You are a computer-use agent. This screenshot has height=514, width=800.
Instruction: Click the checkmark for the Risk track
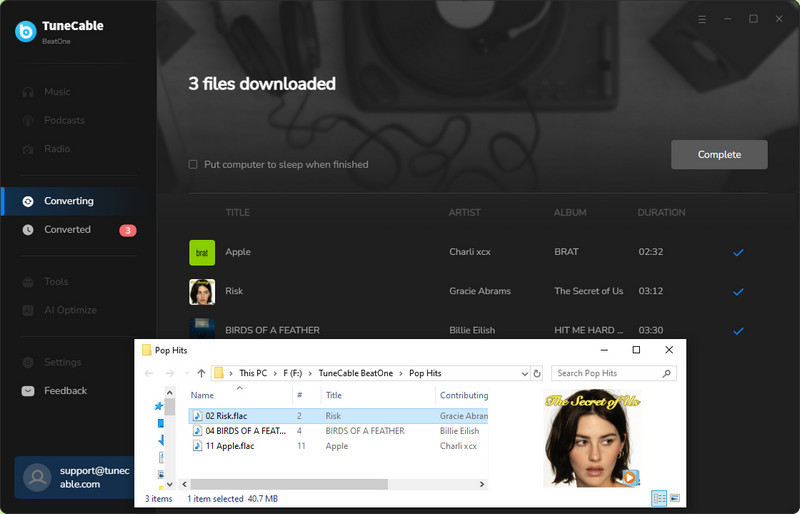pyautogui.click(x=738, y=291)
